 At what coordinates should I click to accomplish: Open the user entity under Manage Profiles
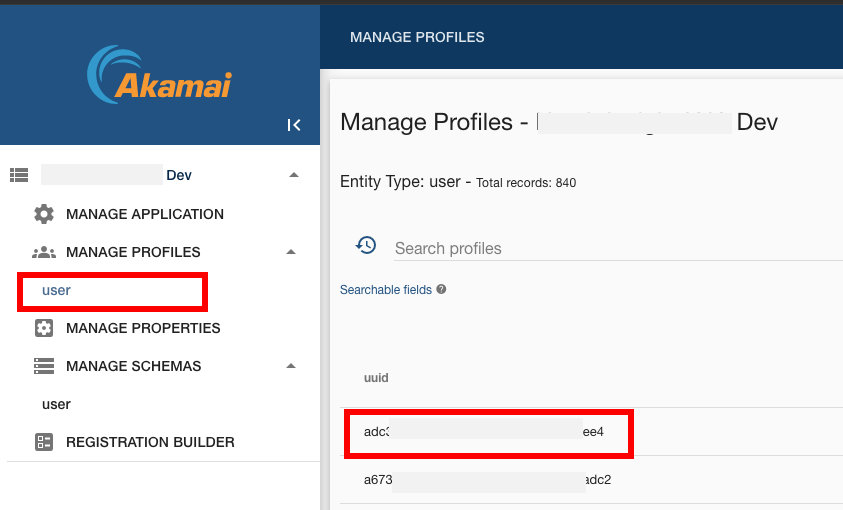pyautogui.click(x=57, y=290)
